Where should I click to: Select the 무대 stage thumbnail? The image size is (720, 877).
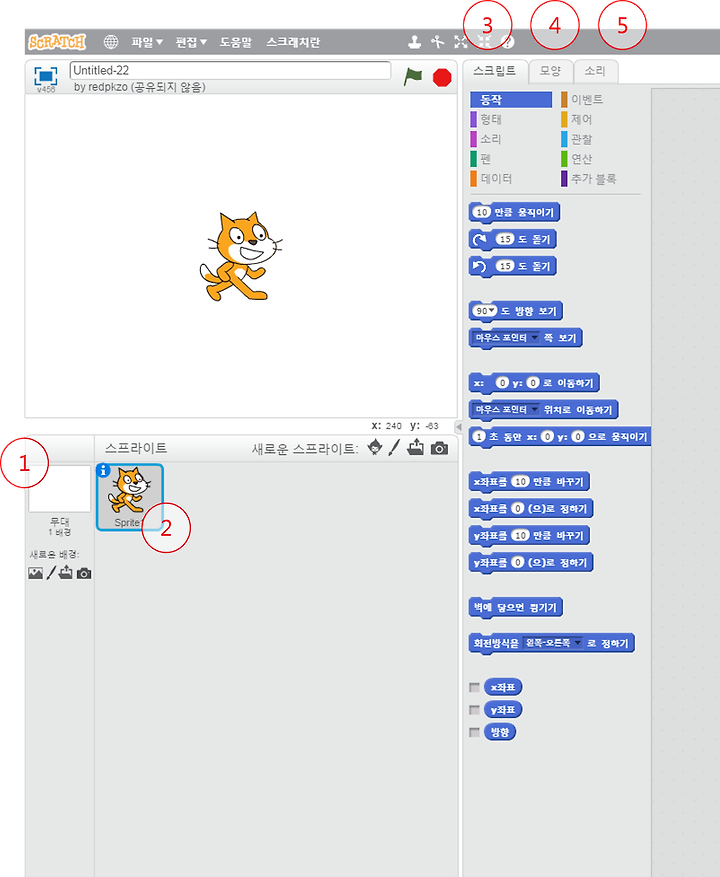pyautogui.click(x=60, y=489)
